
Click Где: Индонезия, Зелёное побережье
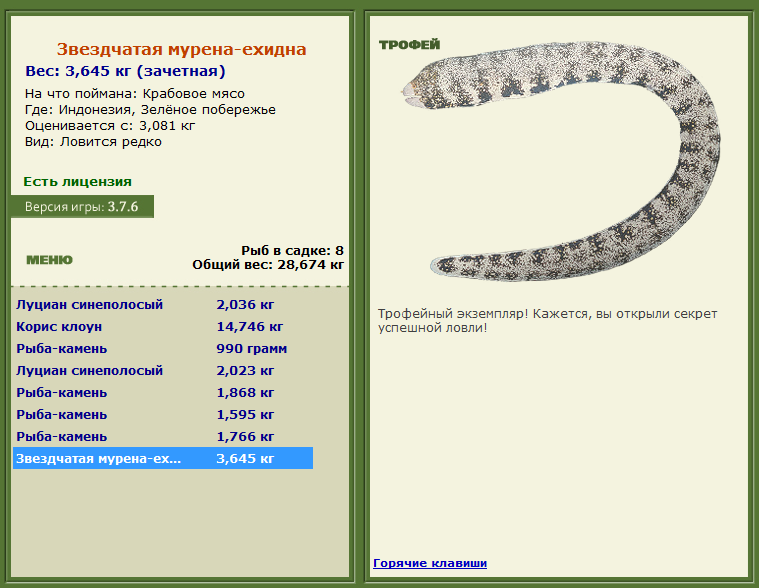click(x=151, y=110)
